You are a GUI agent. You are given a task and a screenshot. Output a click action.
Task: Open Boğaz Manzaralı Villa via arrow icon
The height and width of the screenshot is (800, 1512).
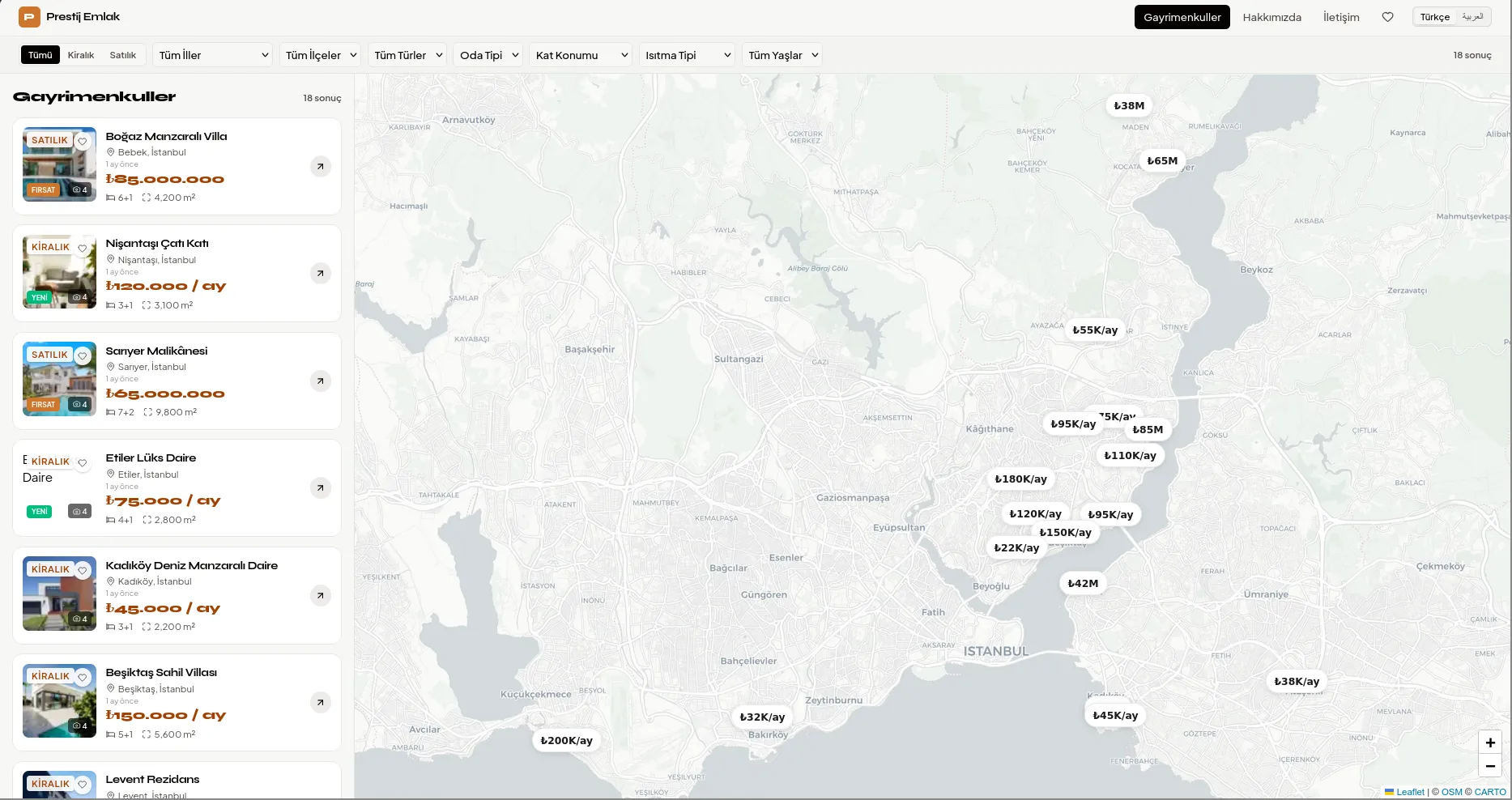coord(321,166)
